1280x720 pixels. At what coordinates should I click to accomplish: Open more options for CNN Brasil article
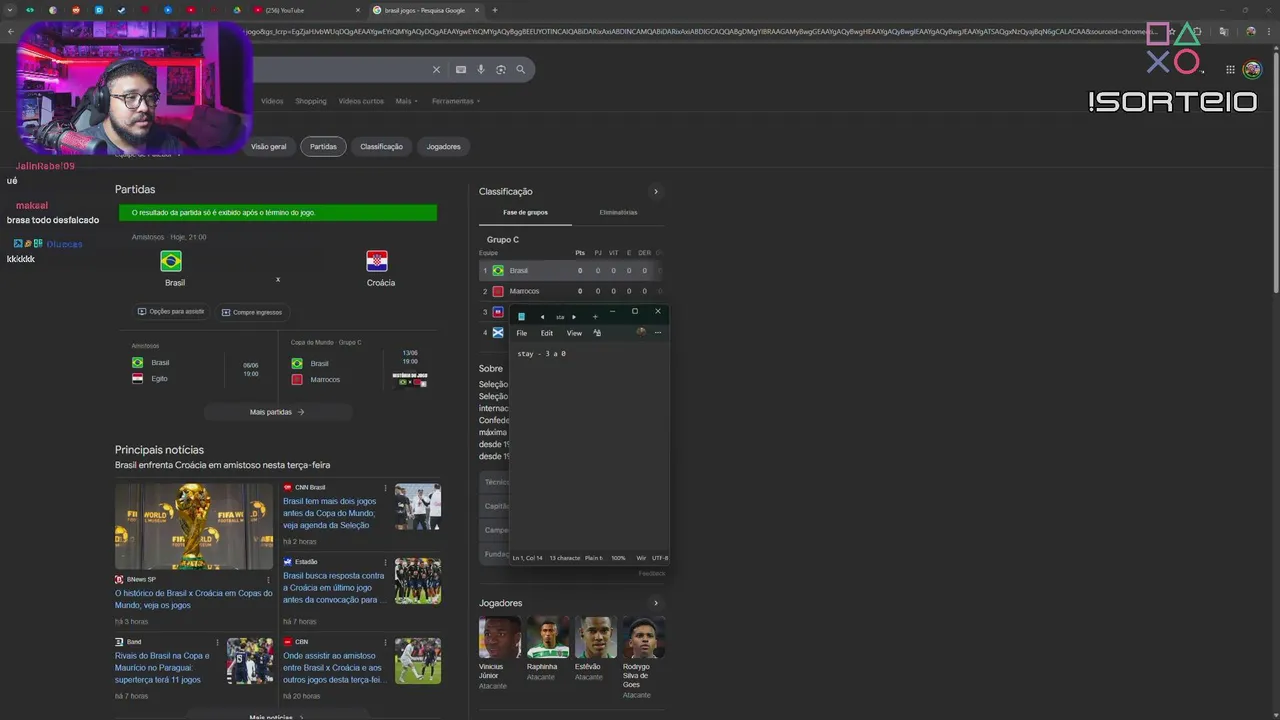click(x=385, y=487)
